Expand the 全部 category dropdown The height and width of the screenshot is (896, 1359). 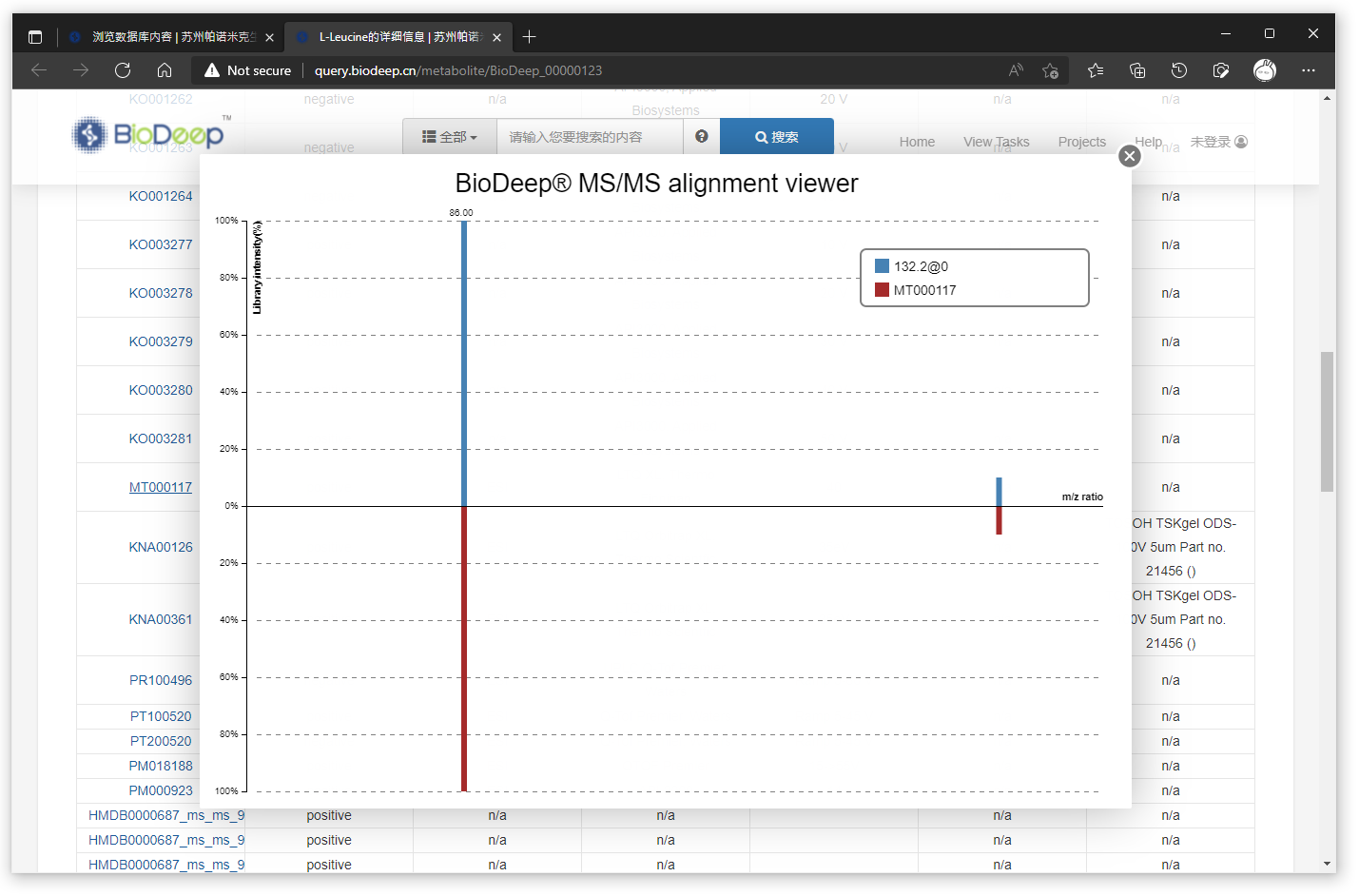(x=450, y=137)
